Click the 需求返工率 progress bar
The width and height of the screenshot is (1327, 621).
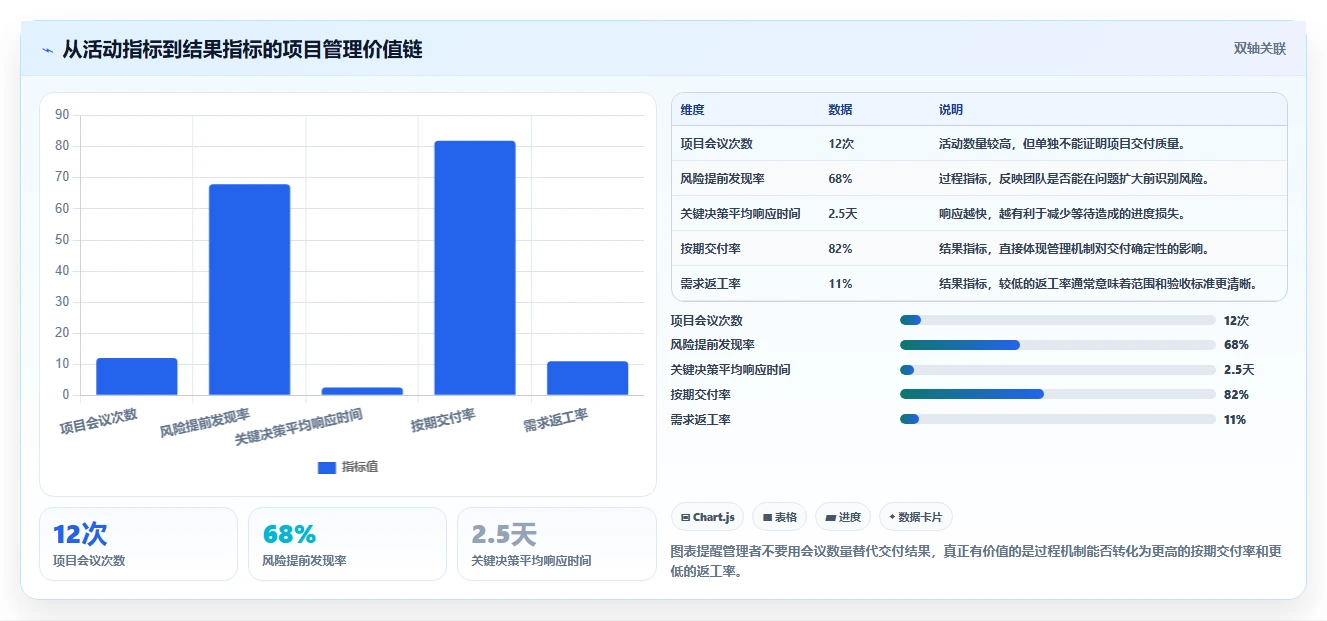(x=1057, y=420)
